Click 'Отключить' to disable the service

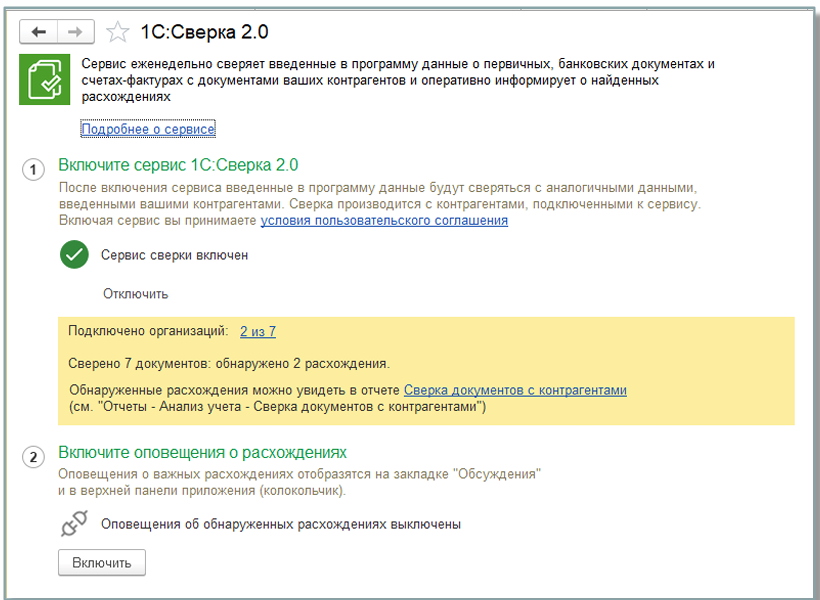(x=135, y=294)
